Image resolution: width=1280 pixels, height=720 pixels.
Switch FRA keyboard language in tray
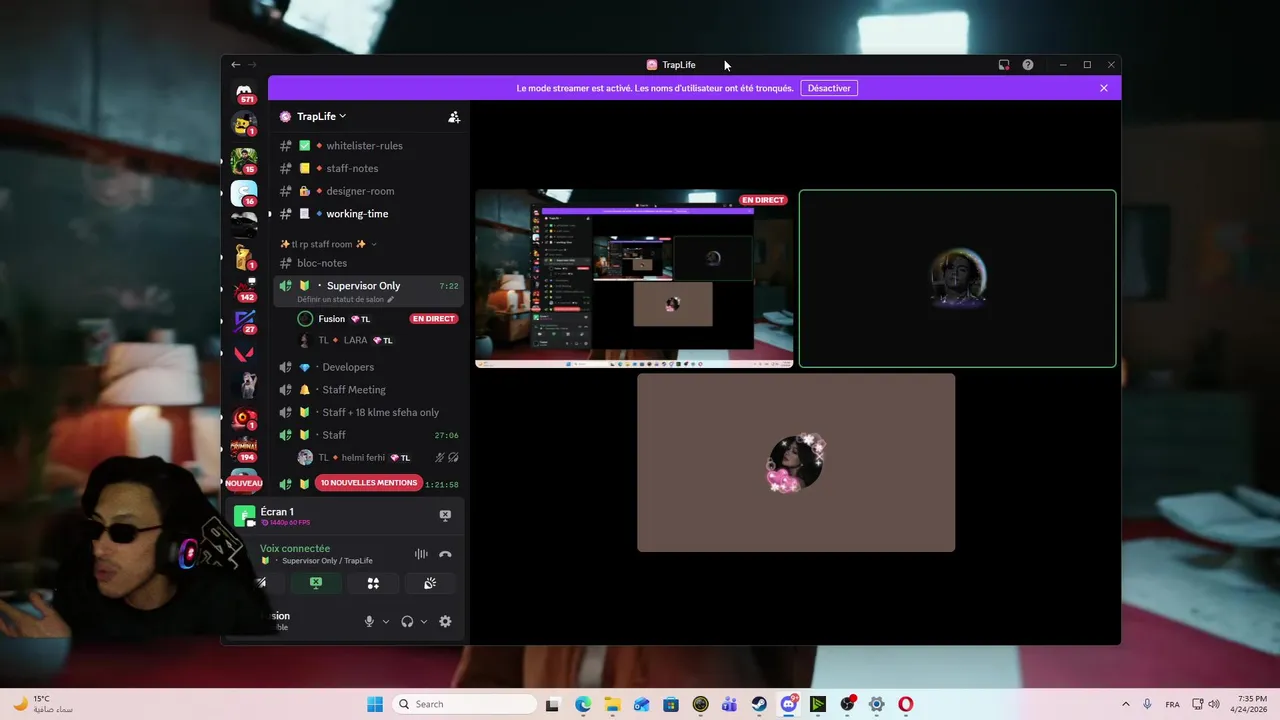pyautogui.click(x=1172, y=704)
